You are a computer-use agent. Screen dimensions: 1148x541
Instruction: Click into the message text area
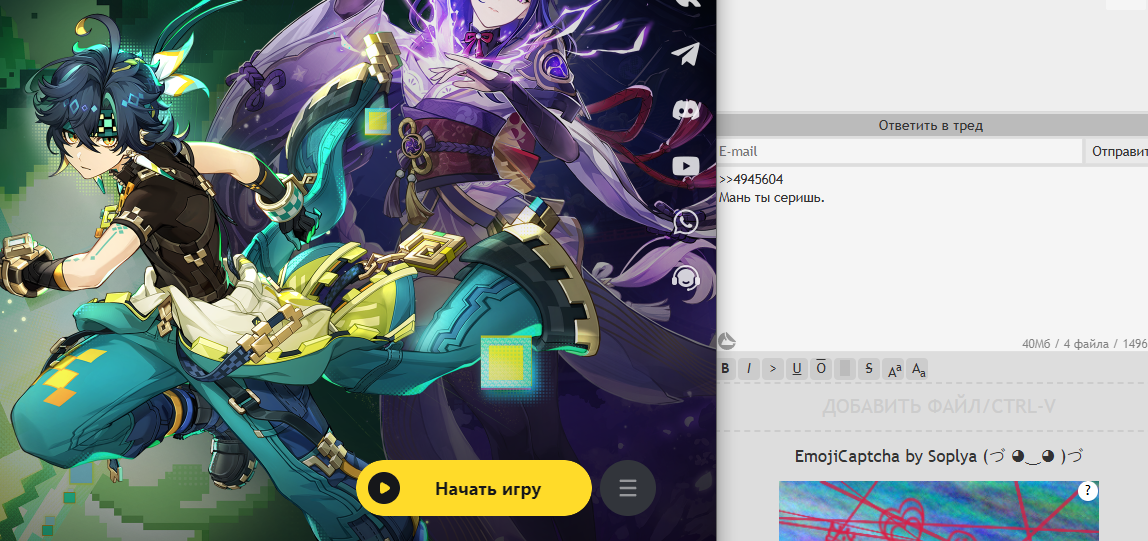tap(932, 259)
